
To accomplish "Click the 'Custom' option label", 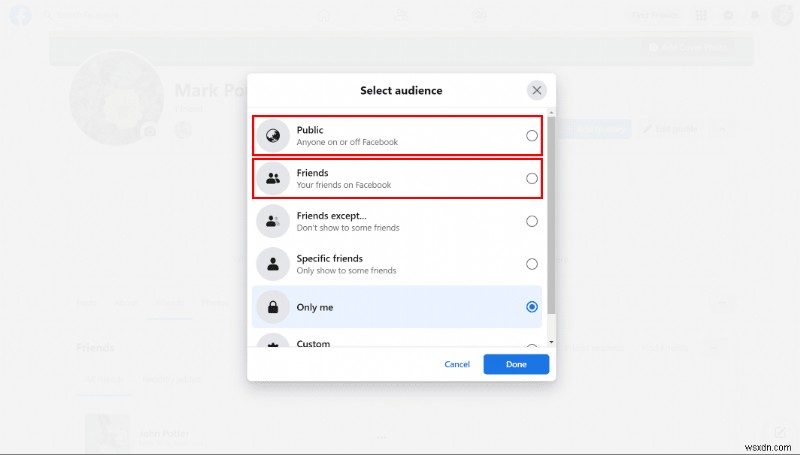I will [x=313, y=343].
